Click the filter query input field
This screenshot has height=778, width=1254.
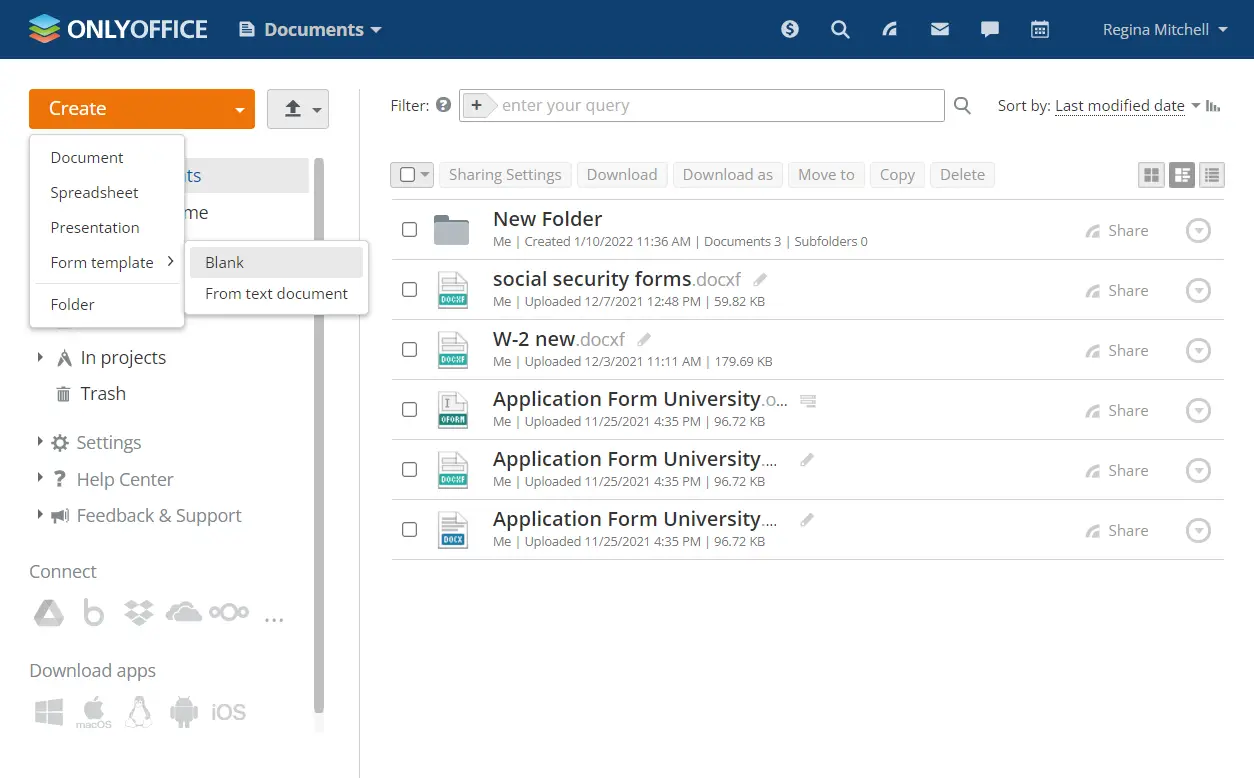[700, 105]
